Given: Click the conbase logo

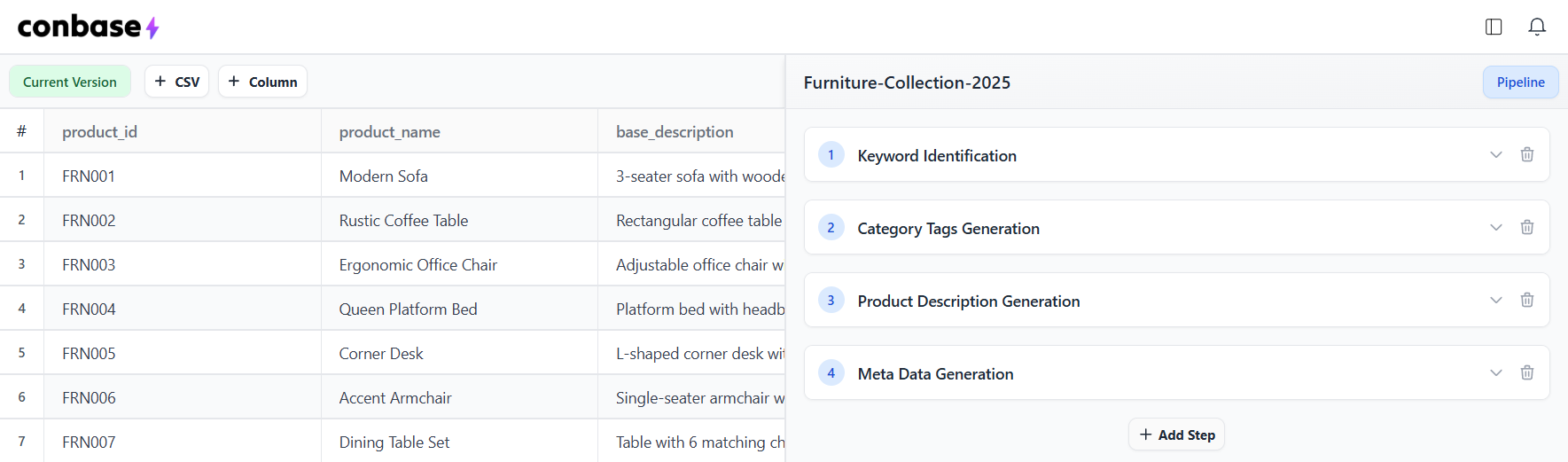Looking at the screenshot, I should coord(88,27).
